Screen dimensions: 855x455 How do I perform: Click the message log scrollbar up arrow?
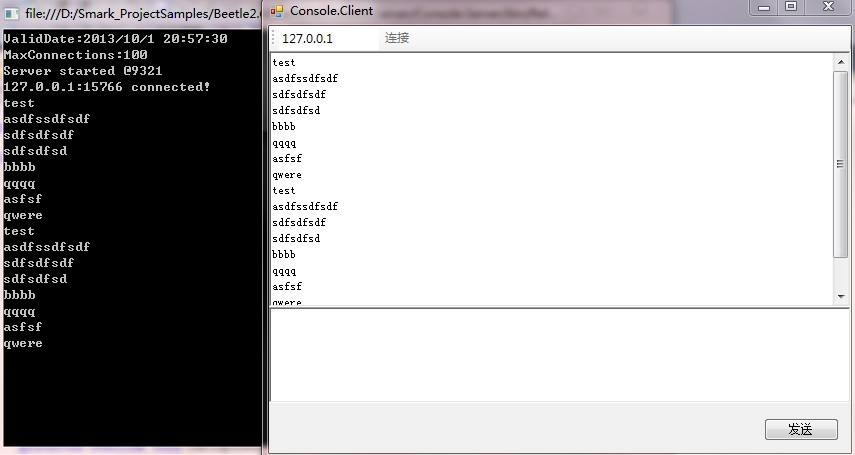(841, 62)
